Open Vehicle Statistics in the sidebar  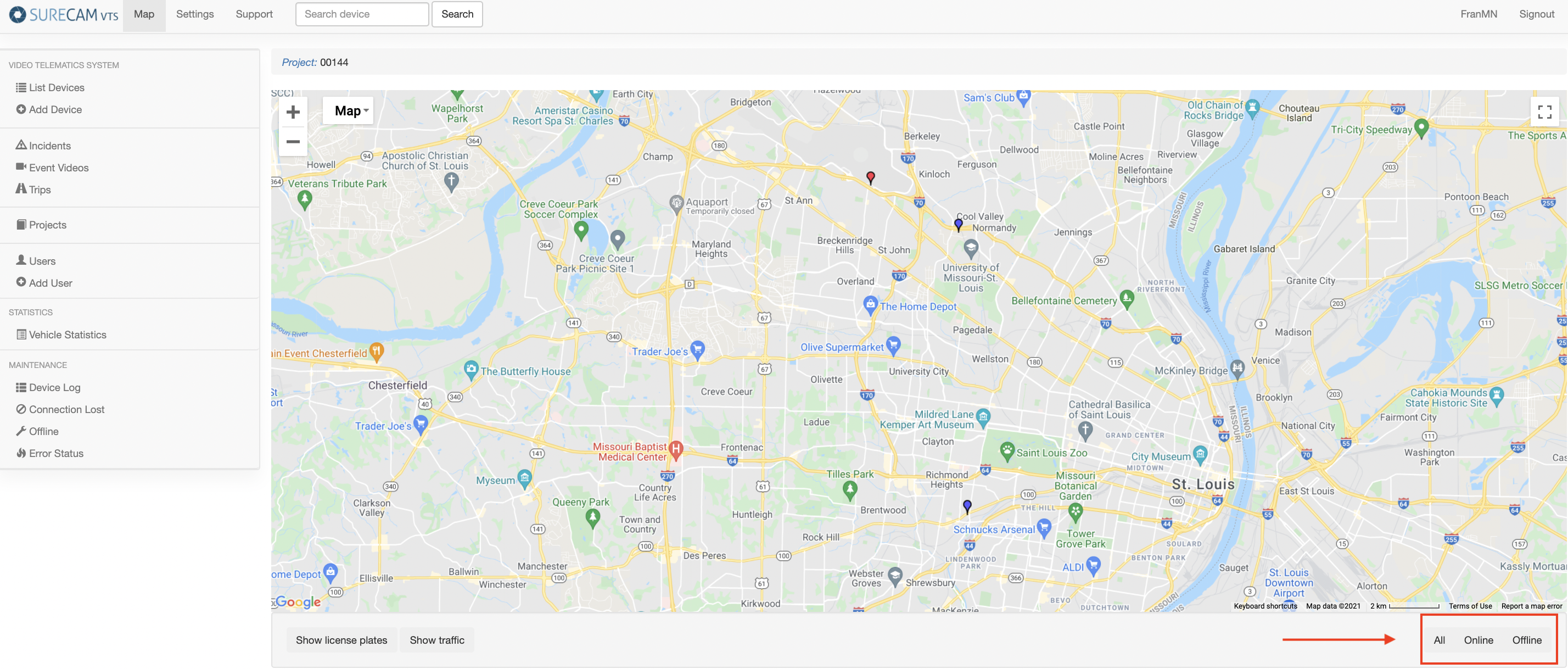pyautogui.click(x=67, y=335)
